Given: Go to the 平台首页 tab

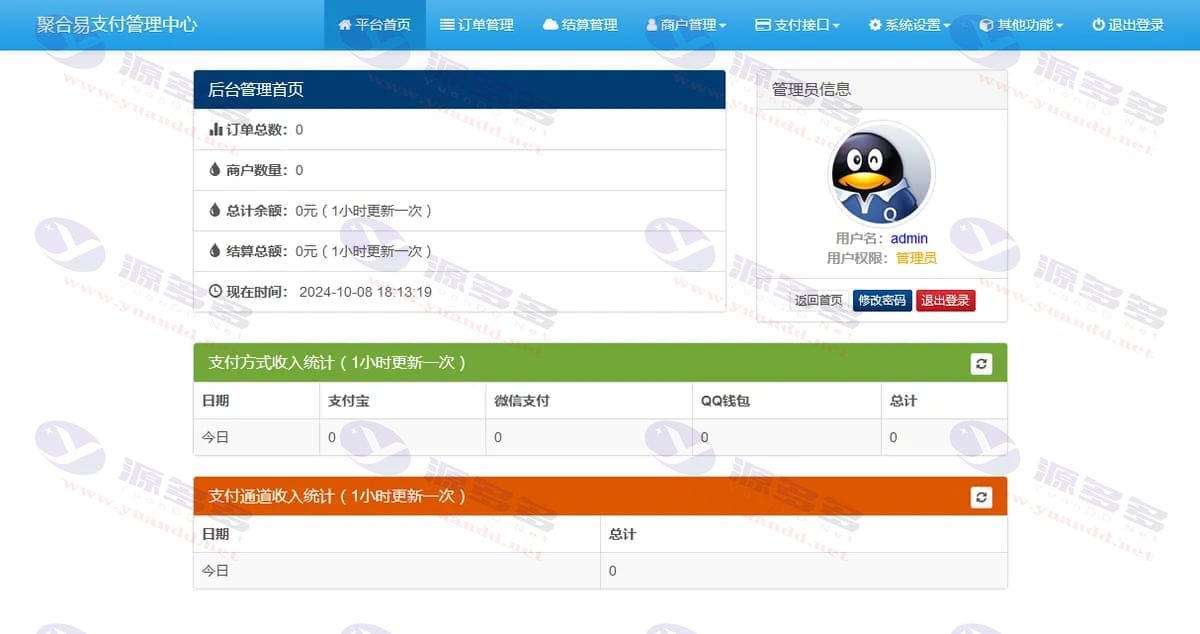Looking at the screenshot, I should pos(375,25).
